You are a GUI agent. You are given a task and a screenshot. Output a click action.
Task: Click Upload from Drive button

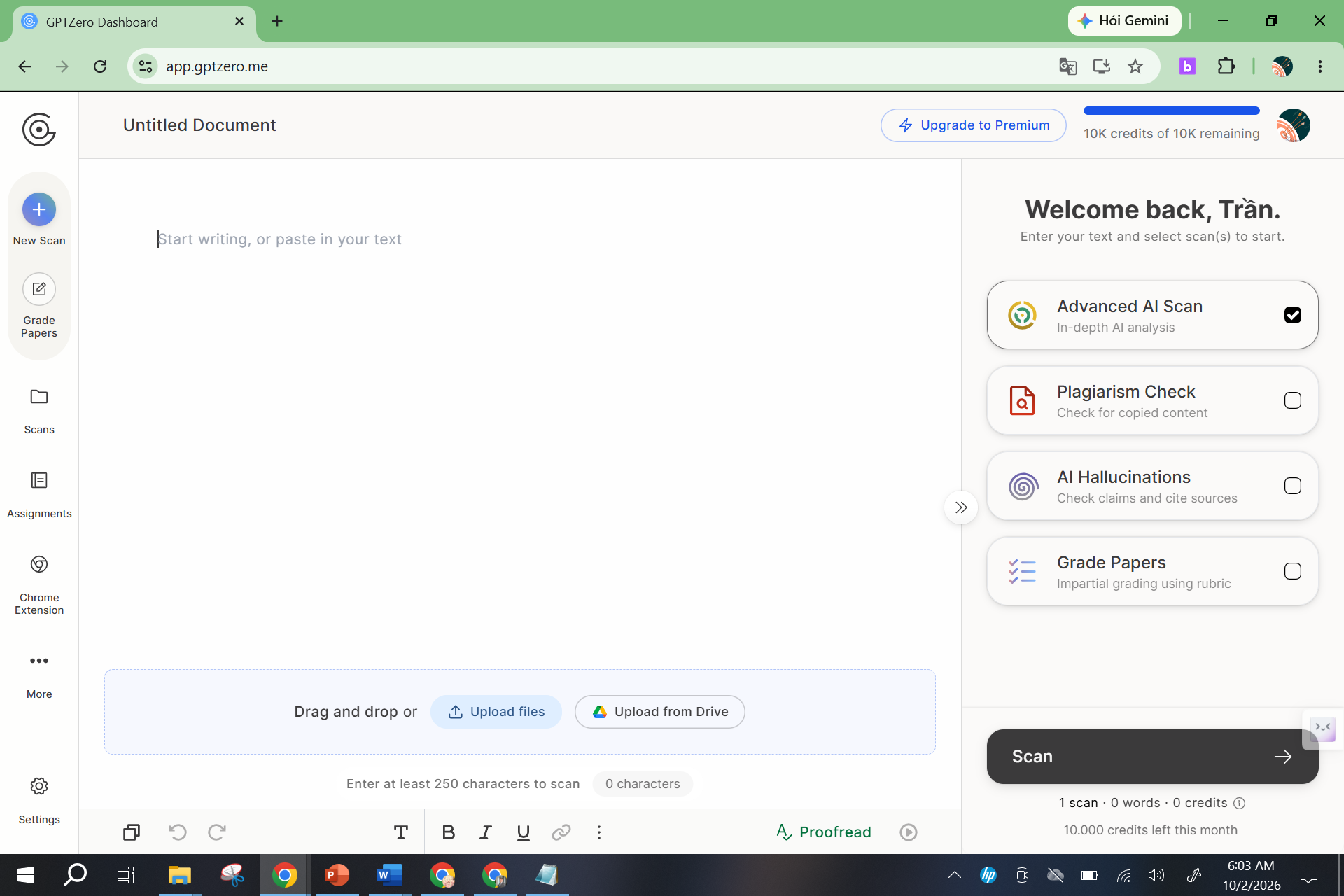pos(659,712)
